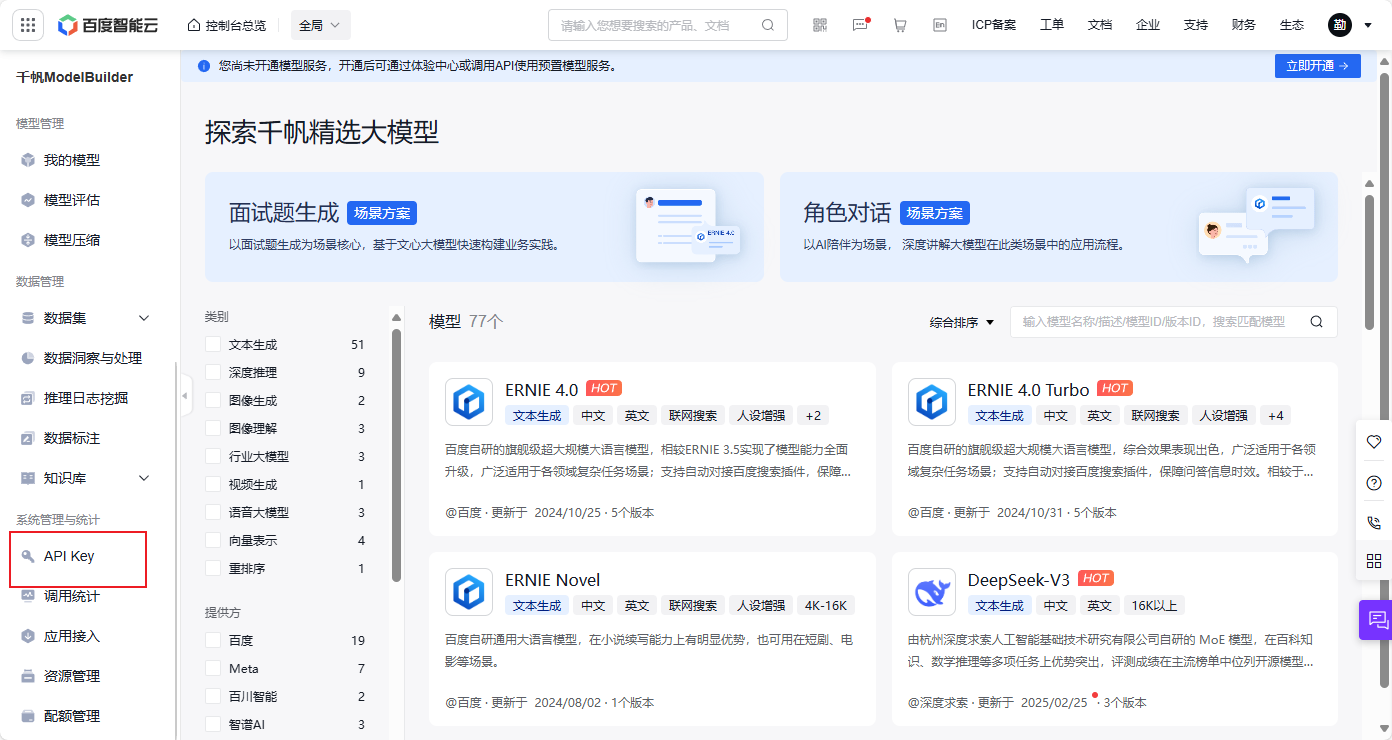Image resolution: width=1392 pixels, height=740 pixels.
Task: Expand the 知识库 sidebar chevron
Action: 143,478
